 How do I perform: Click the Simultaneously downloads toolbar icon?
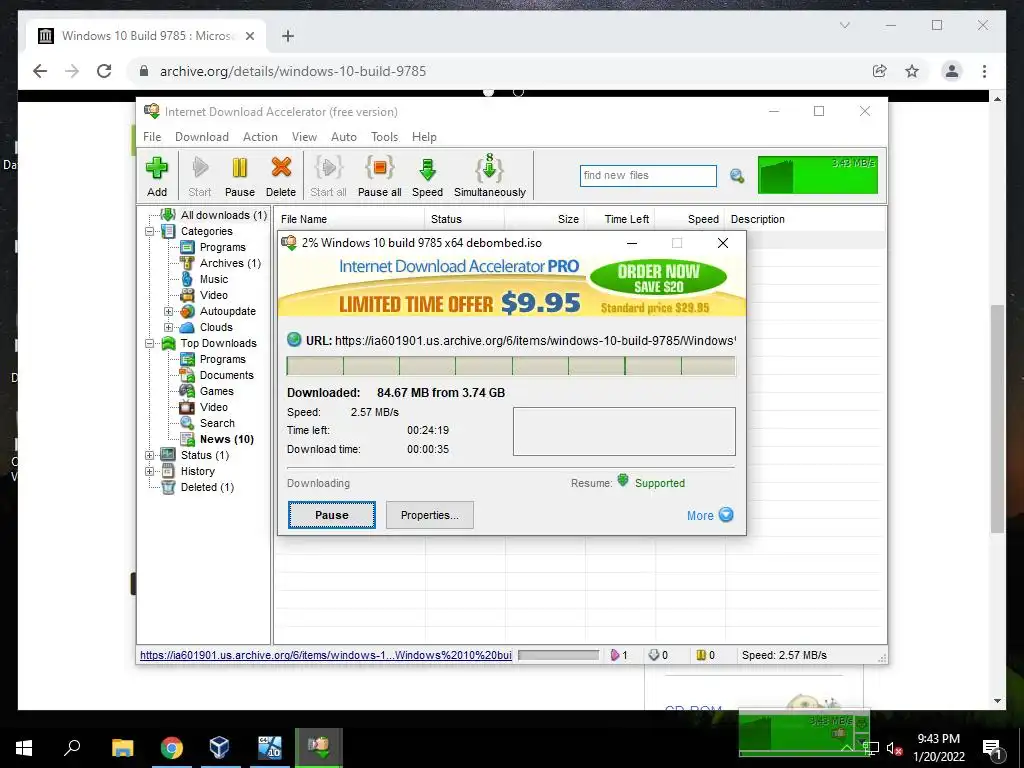coord(490,176)
